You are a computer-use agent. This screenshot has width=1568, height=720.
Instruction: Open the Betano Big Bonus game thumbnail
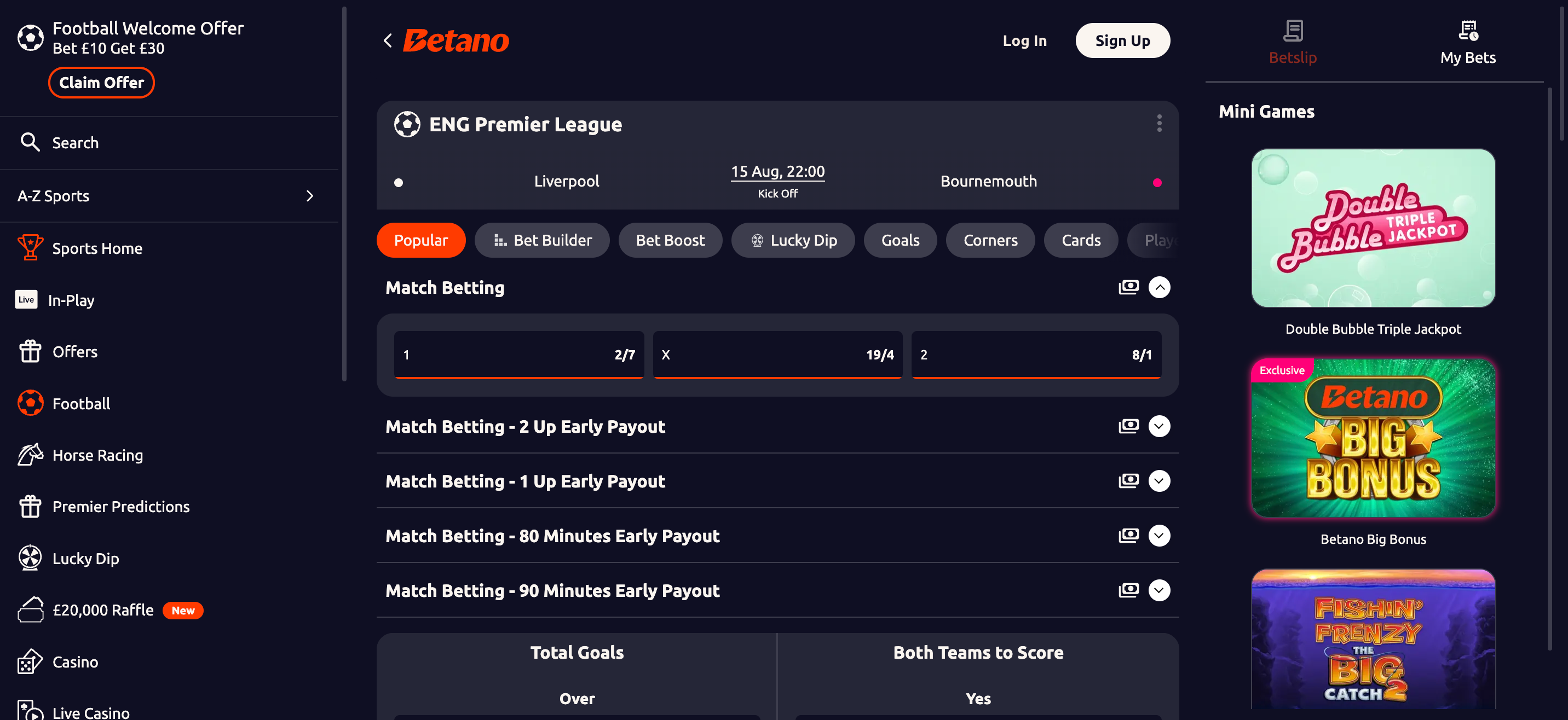(1373, 438)
